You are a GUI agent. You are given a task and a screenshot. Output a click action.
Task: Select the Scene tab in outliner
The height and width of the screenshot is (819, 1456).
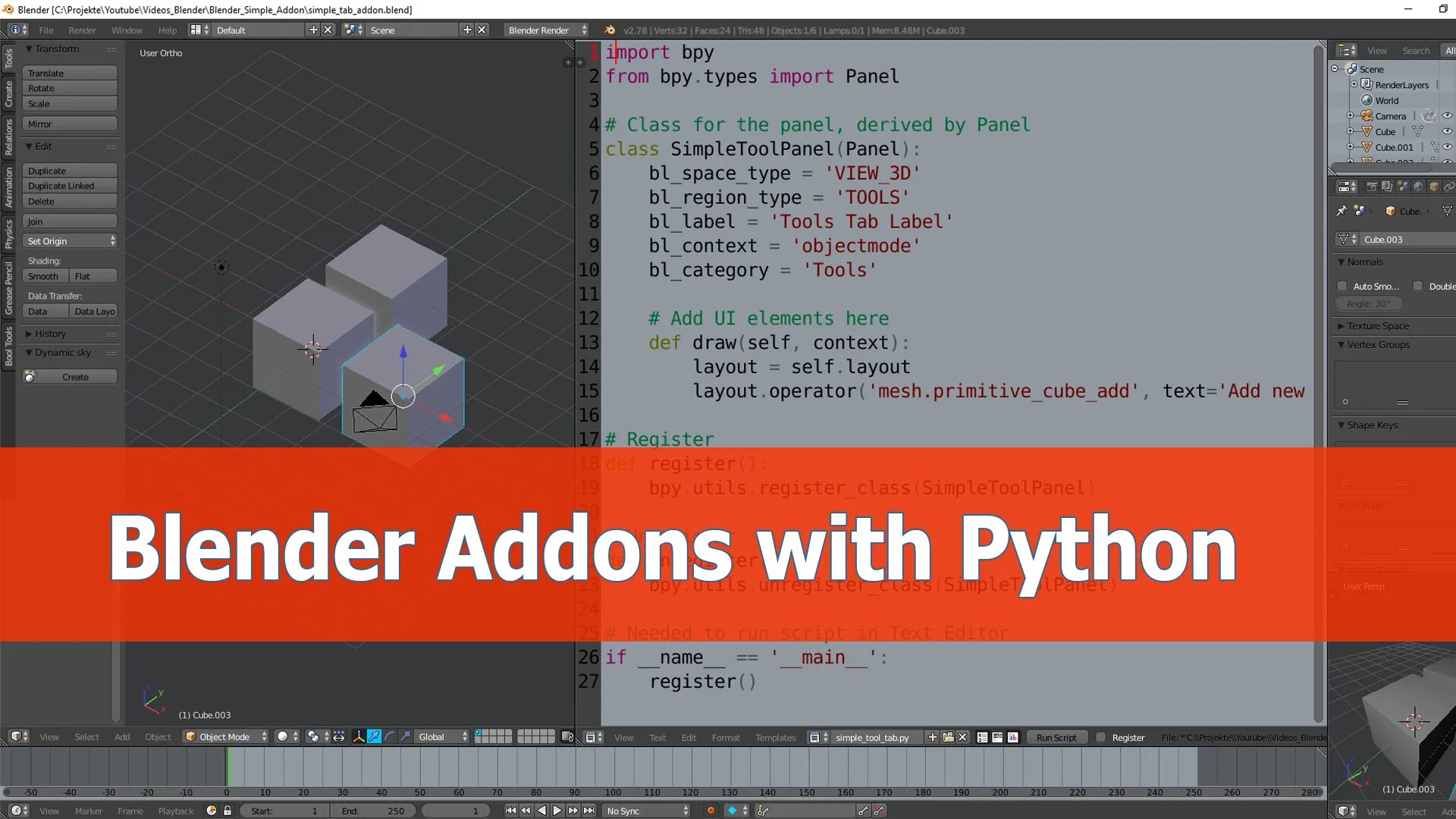click(x=1372, y=69)
